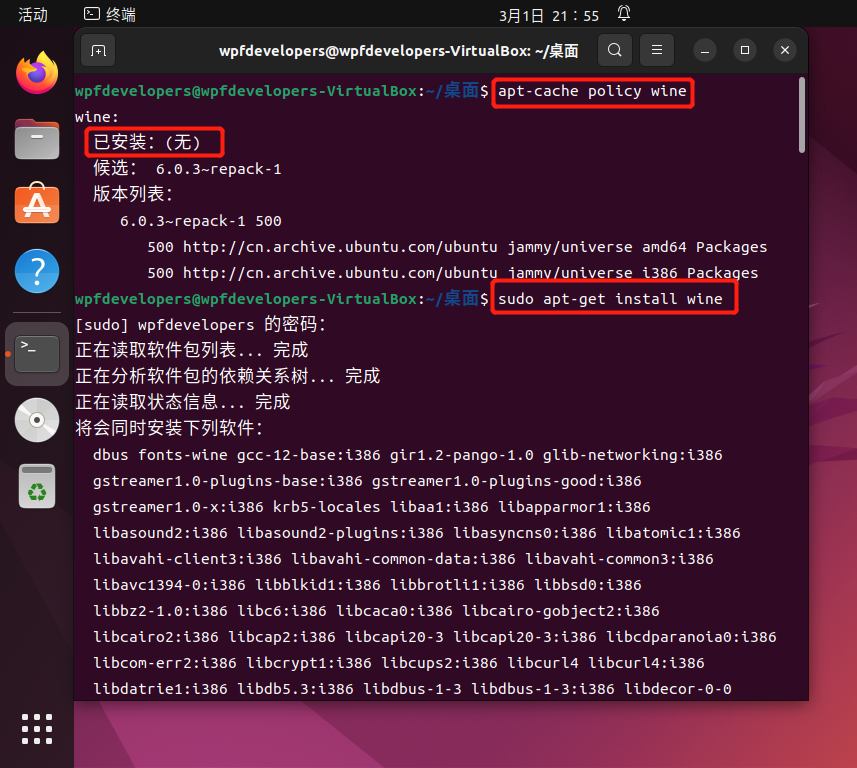Open the optical disc dock icon
The image size is (857, 768).
point(37,420)
